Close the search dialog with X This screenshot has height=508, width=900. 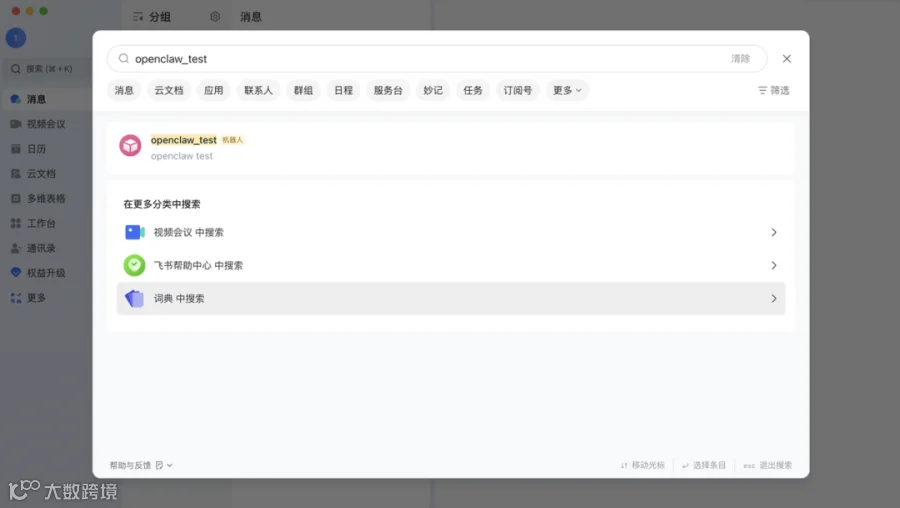point(786,59)
